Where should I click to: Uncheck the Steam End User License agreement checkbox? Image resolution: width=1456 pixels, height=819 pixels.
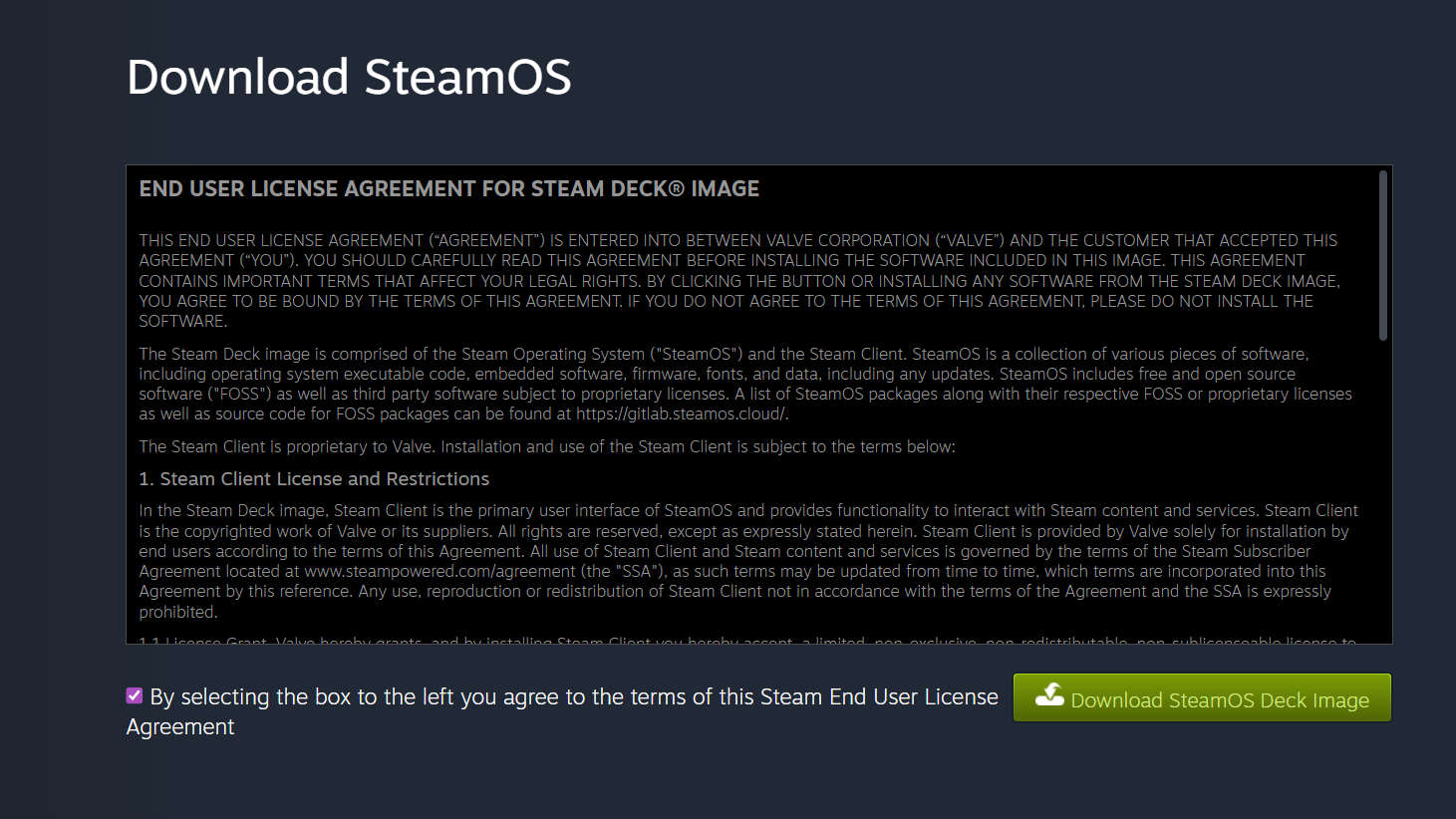(135, 695)
